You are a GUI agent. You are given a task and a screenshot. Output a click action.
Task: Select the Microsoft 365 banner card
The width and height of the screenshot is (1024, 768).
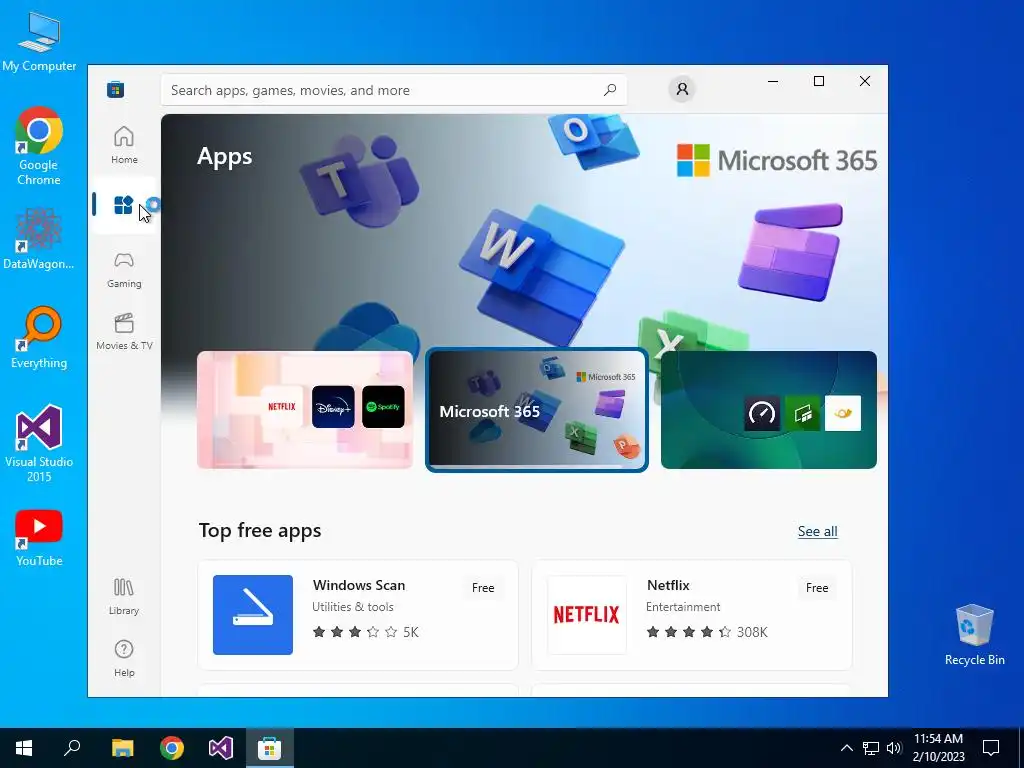[x=537, y=409]
